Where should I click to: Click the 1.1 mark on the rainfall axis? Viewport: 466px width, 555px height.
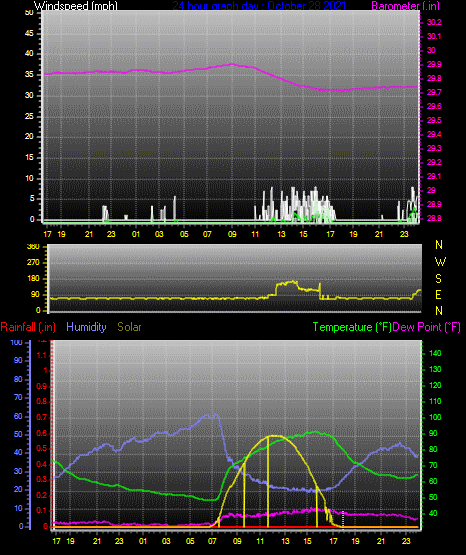tap(42, 355)
